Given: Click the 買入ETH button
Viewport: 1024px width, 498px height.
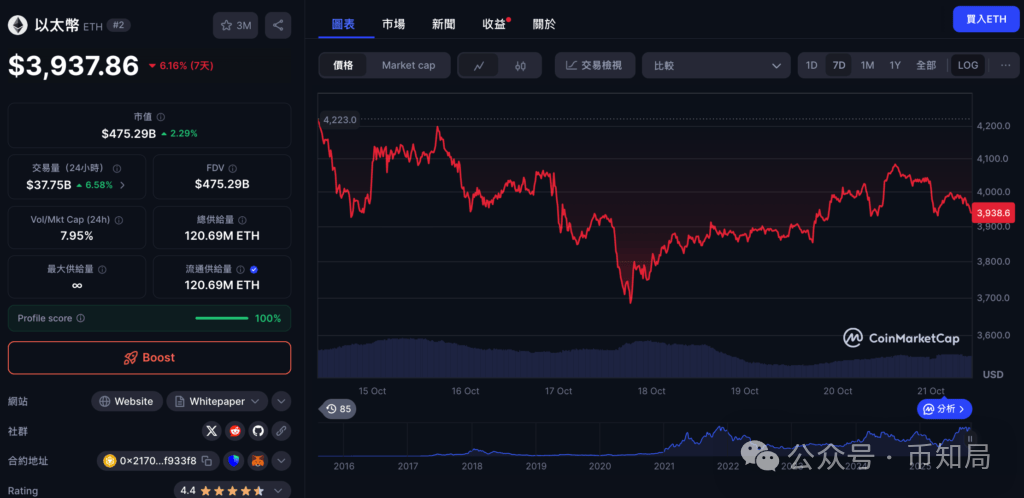Looking at the screenshot, I should [986, 19].
